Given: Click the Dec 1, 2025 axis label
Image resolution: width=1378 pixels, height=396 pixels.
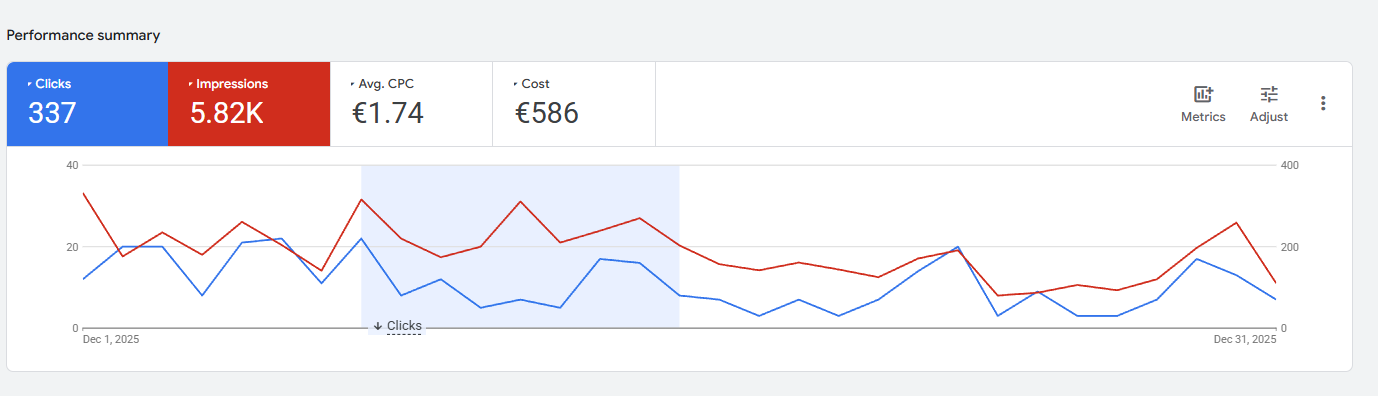Looking at the screenshot, I should pyautogui.click(x=110, y=340).
